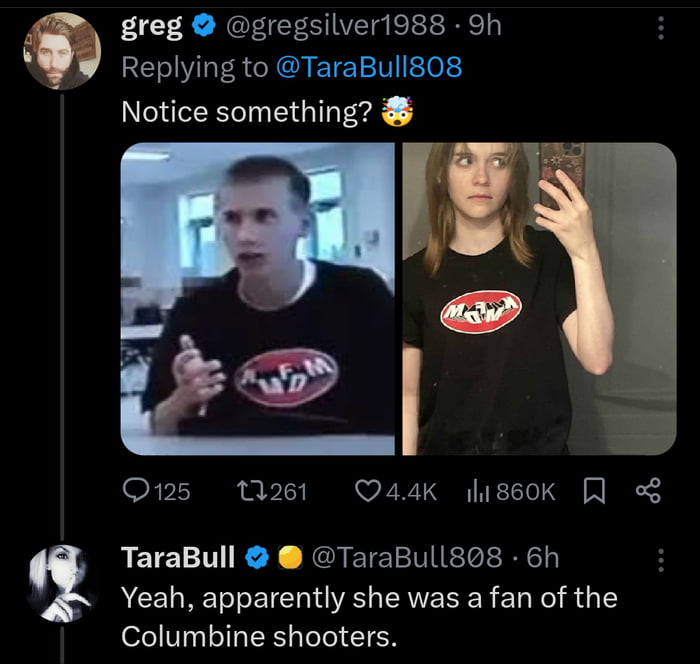Open the 6h timestamp on TaraBull's reply
The height and width of the screenshot is (664, 700).
coord(542,557)
